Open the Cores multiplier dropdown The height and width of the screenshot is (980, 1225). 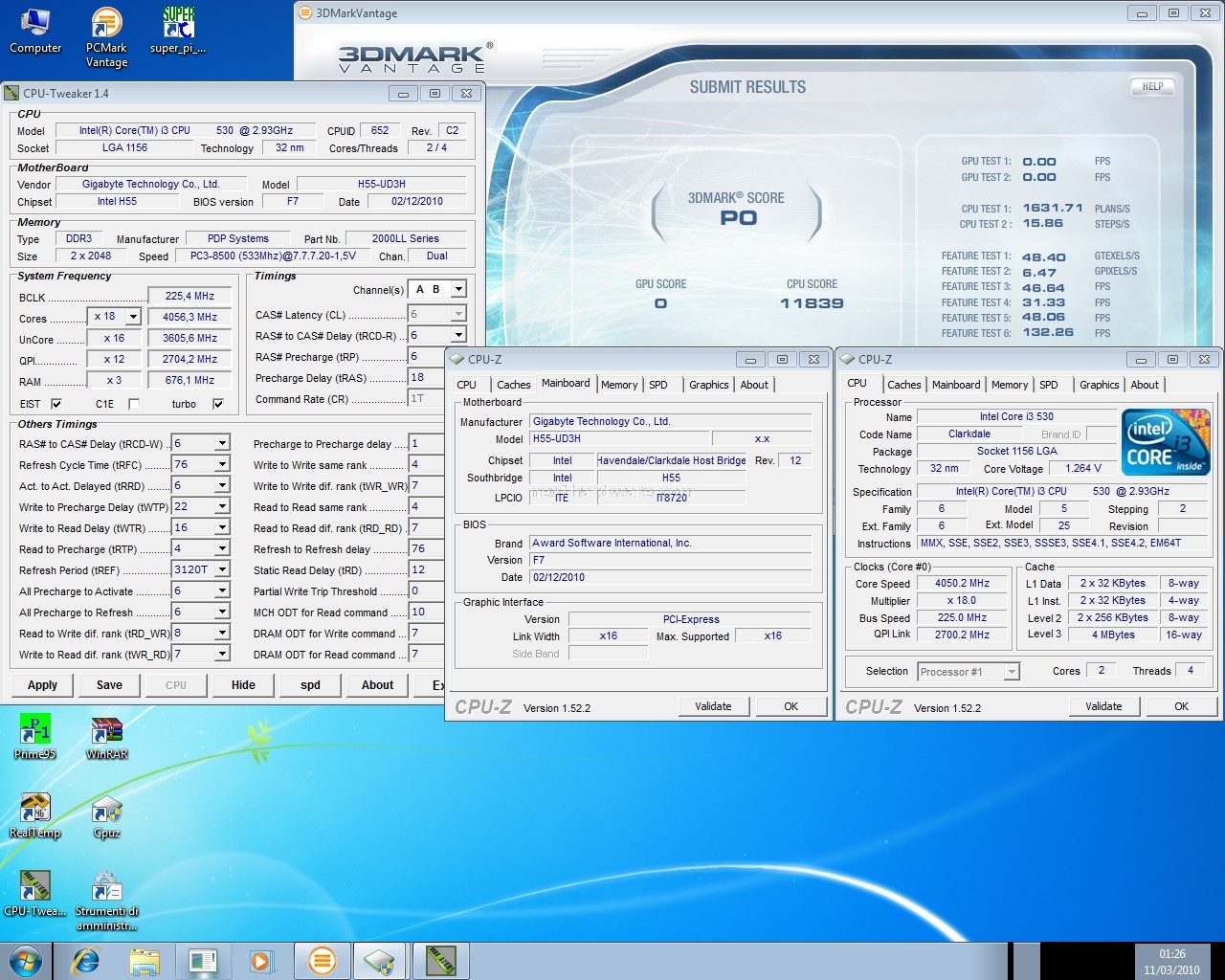pyautogui.click(x=133, y=317)
